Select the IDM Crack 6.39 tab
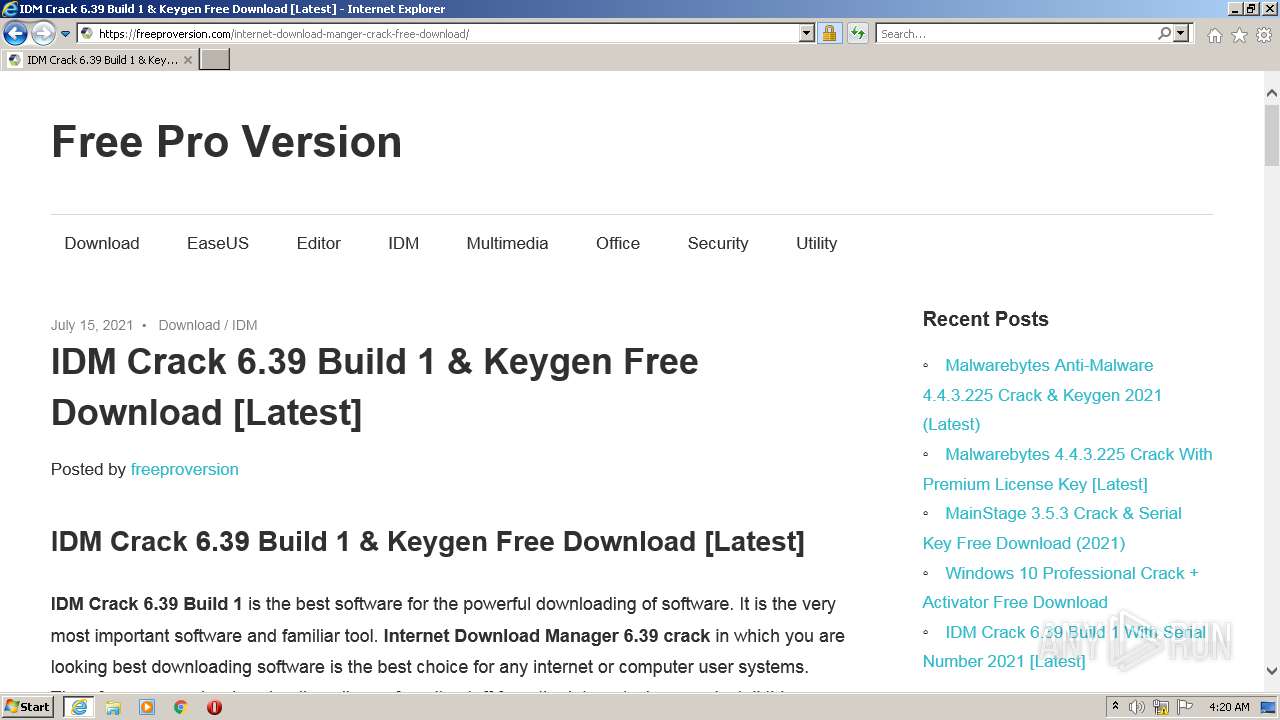The width and height of the screenshot is (1280, 720). pyautogui.click(x=99, y=60)
